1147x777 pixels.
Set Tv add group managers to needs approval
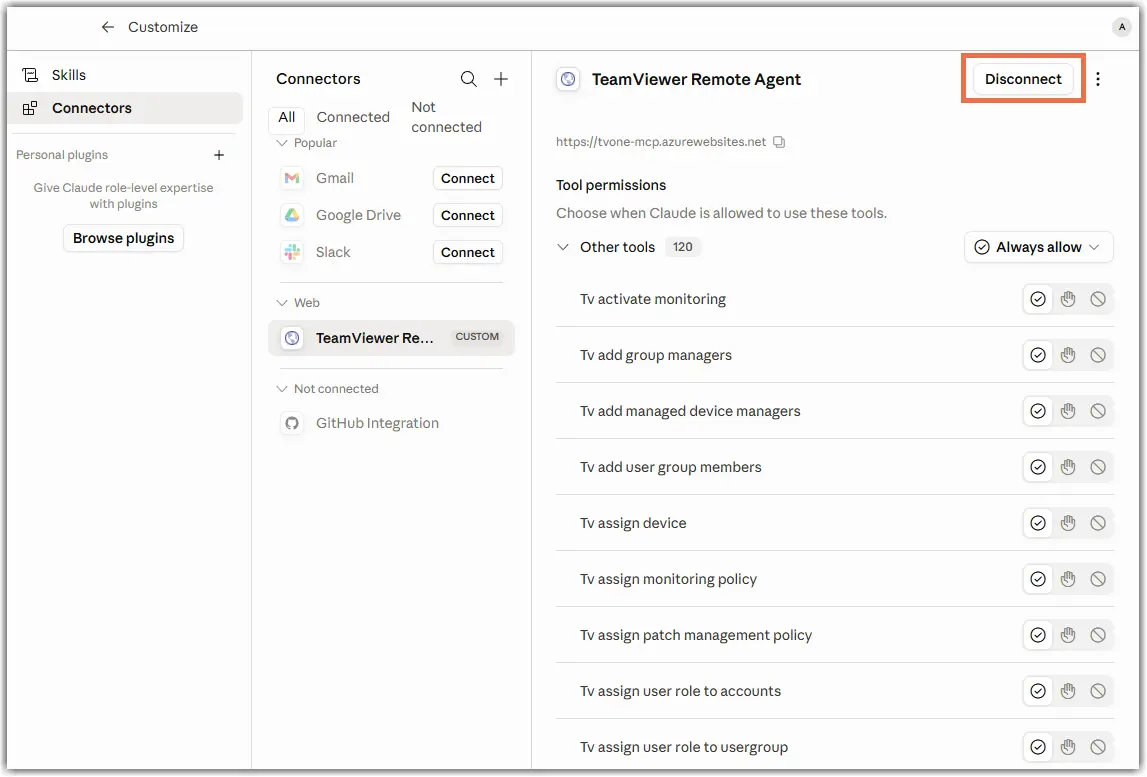[1068, 356]
